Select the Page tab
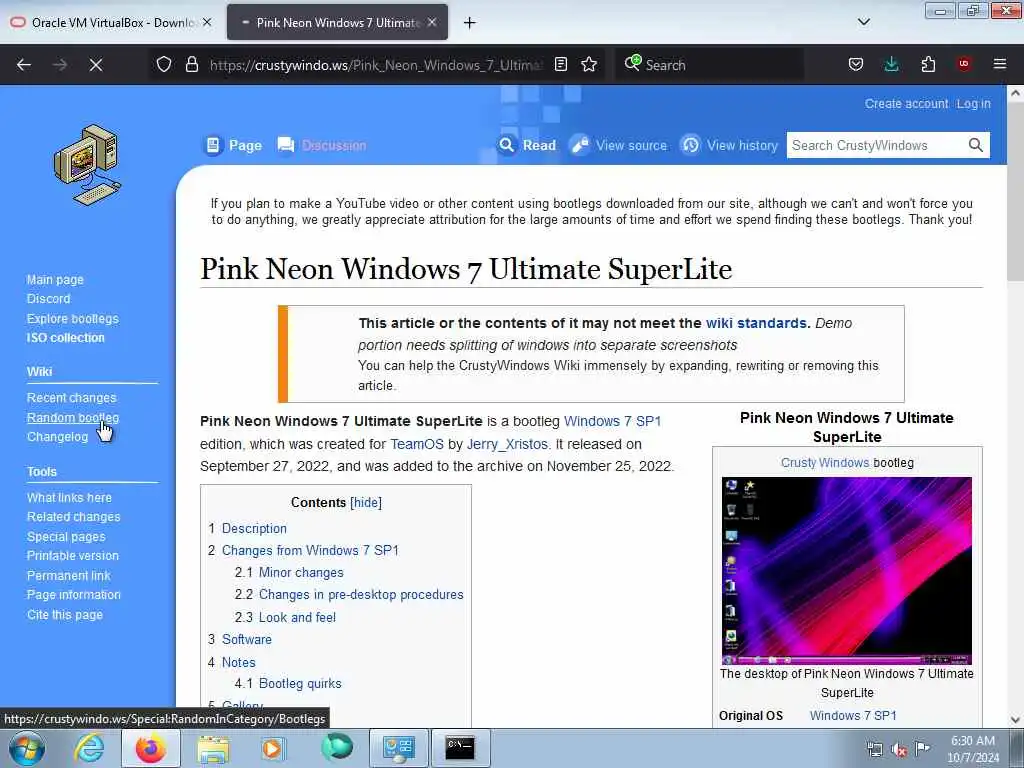This screenshot has height=768, width=1024. pyautogui.click(x=234, y=145)
